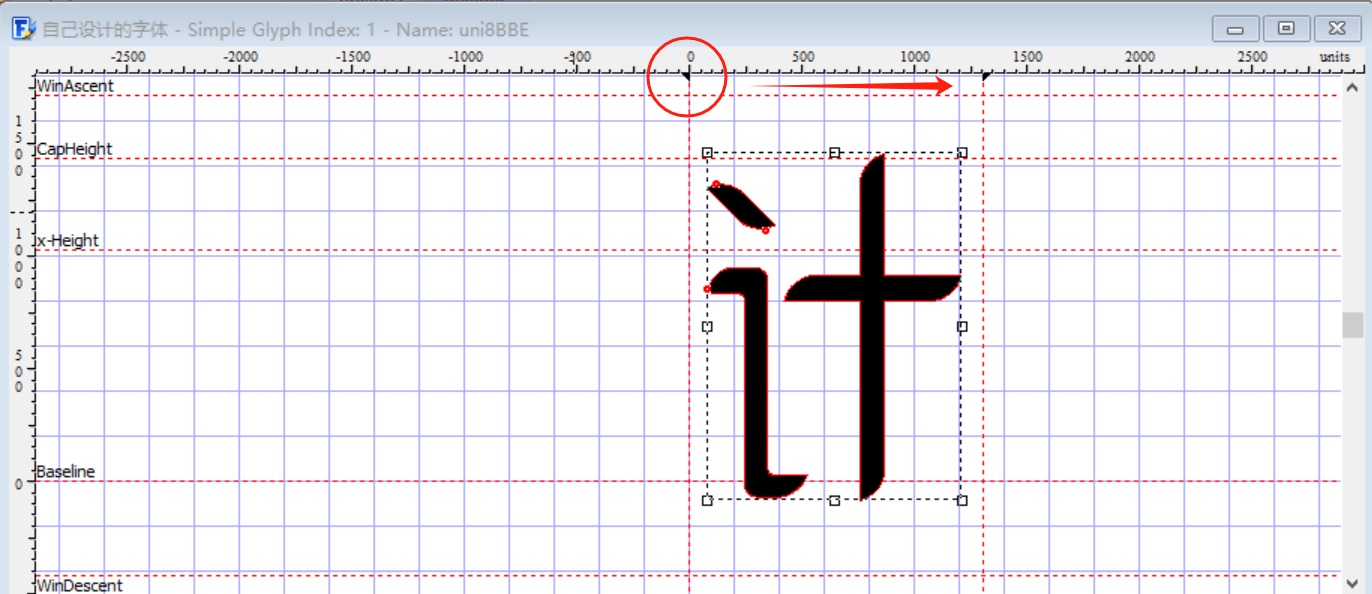Minimize the glyph edit window
Viewport: 1372px width, 594px height.
1236,28
